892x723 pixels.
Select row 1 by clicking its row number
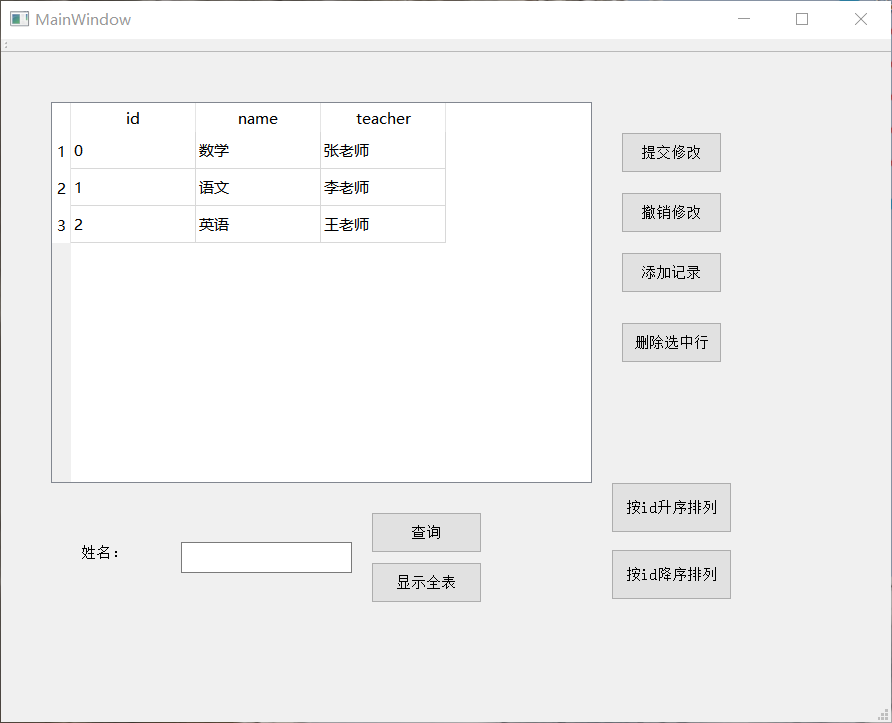coord(61,151)
